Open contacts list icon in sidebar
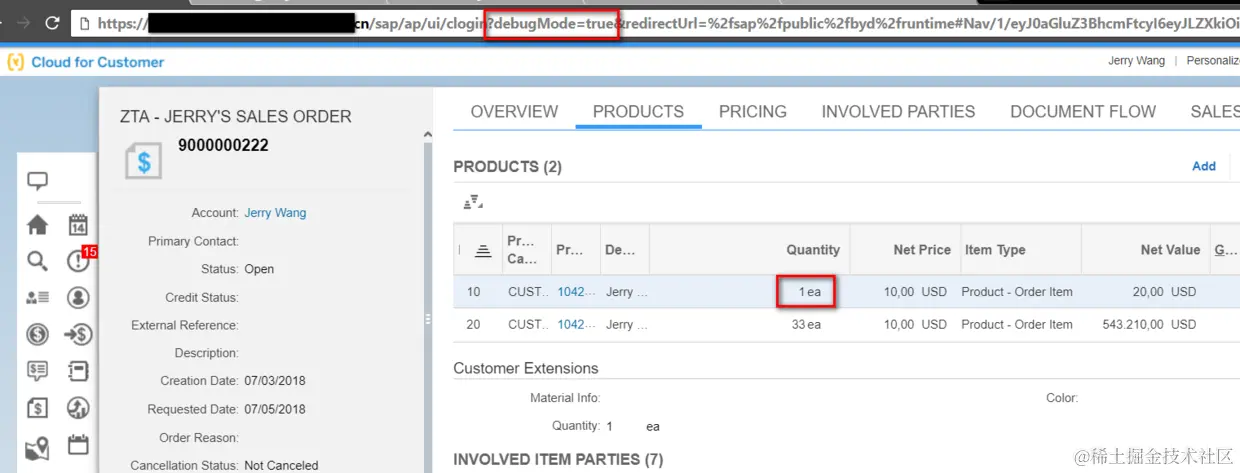Image resolution: width=1240 pixels, height=473 pixels. 37,297
